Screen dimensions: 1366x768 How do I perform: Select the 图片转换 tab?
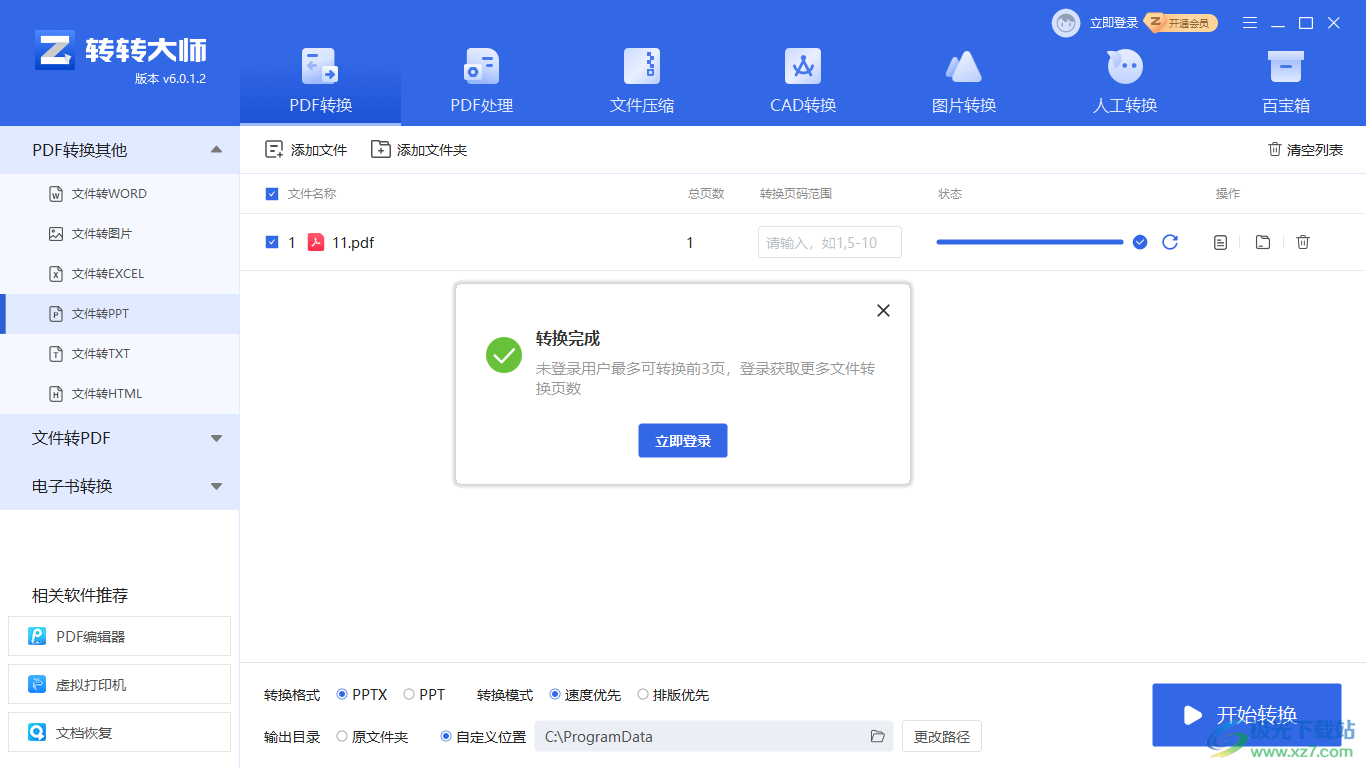pyautogui.click(x=964, y=82)
